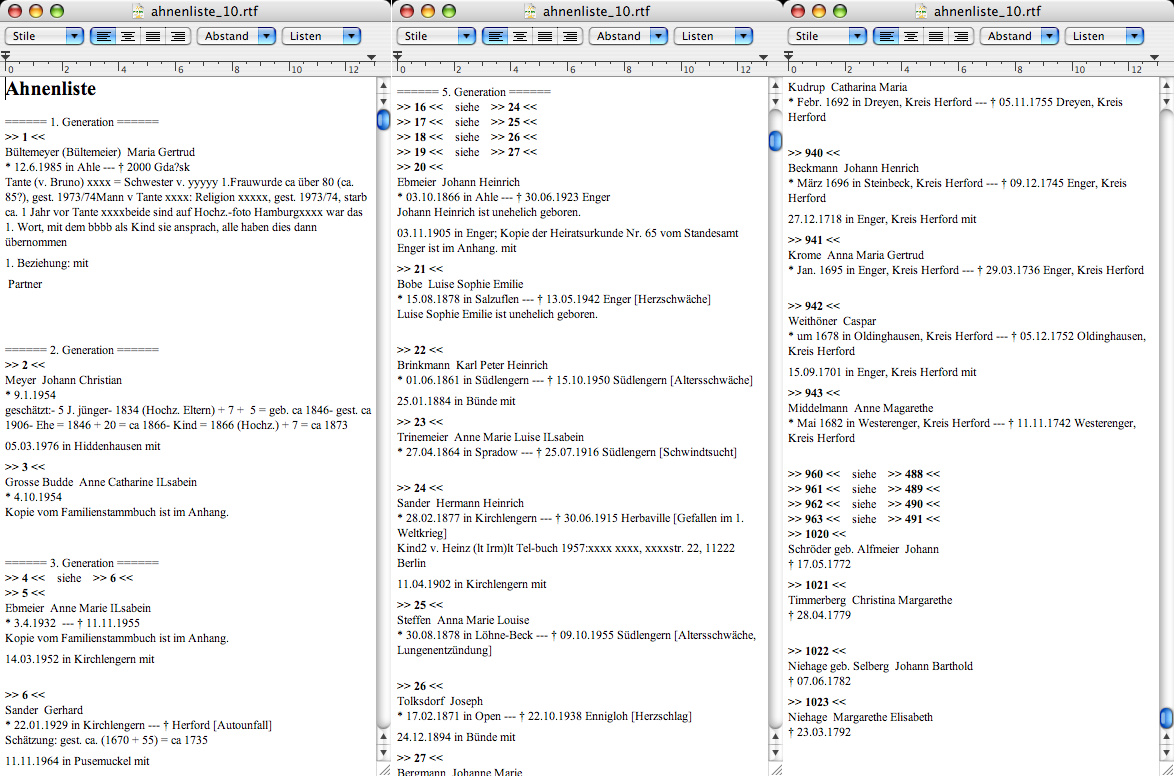Align text right in the middle window
1176x776 pixels.
pyautogui.click(x=570, y=36)
